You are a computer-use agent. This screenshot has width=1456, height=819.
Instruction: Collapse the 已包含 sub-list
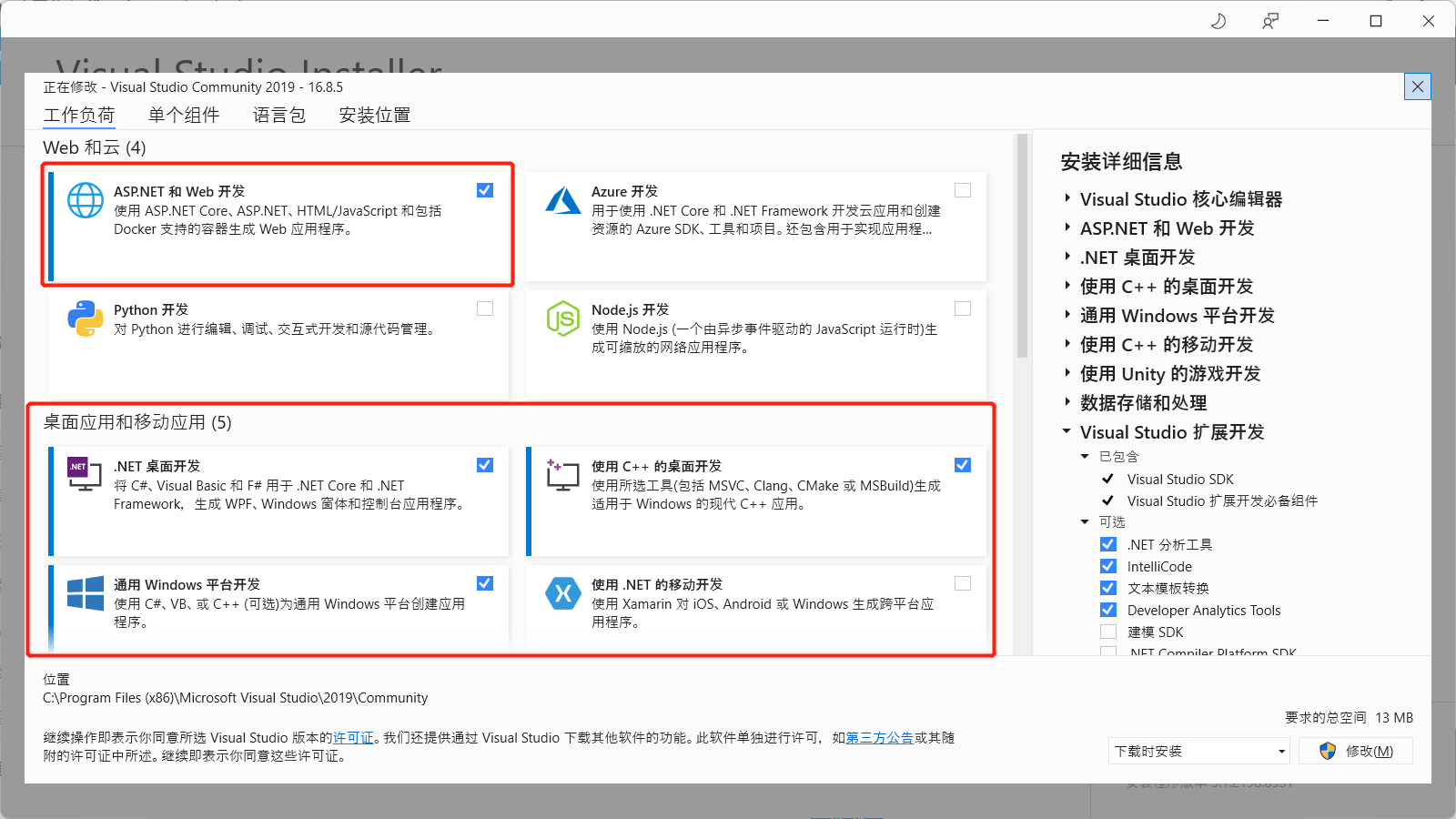pos(1085,456)
